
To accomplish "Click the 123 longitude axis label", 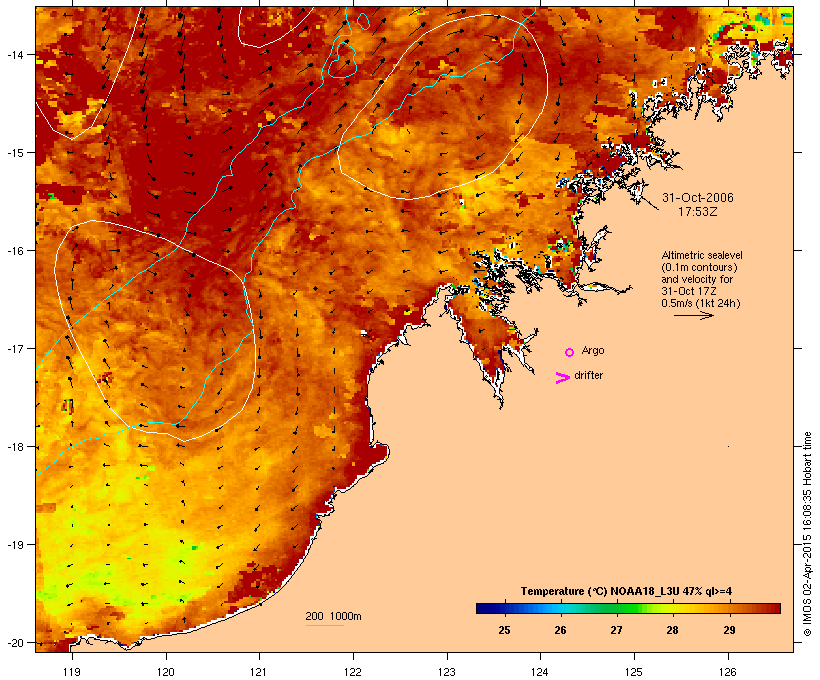I will point(447,672).
